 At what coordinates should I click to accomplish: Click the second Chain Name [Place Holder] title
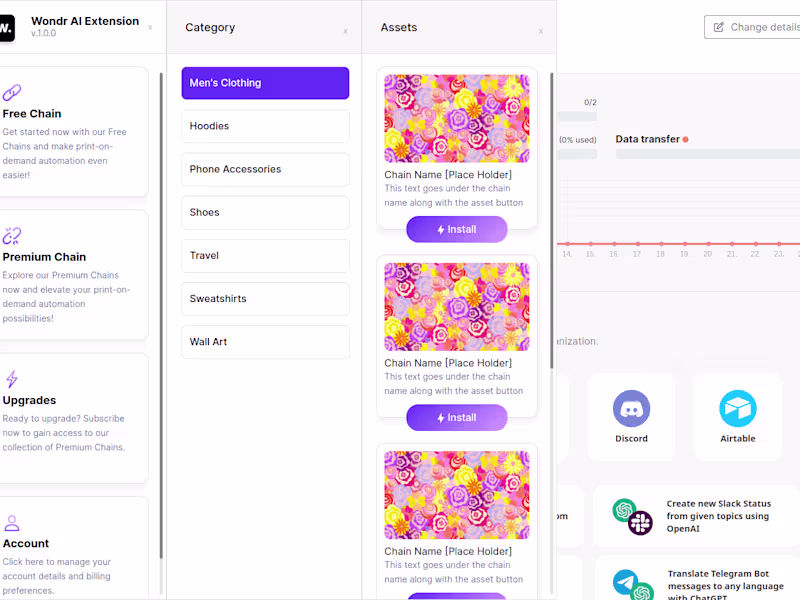click(x=448, y=363)
